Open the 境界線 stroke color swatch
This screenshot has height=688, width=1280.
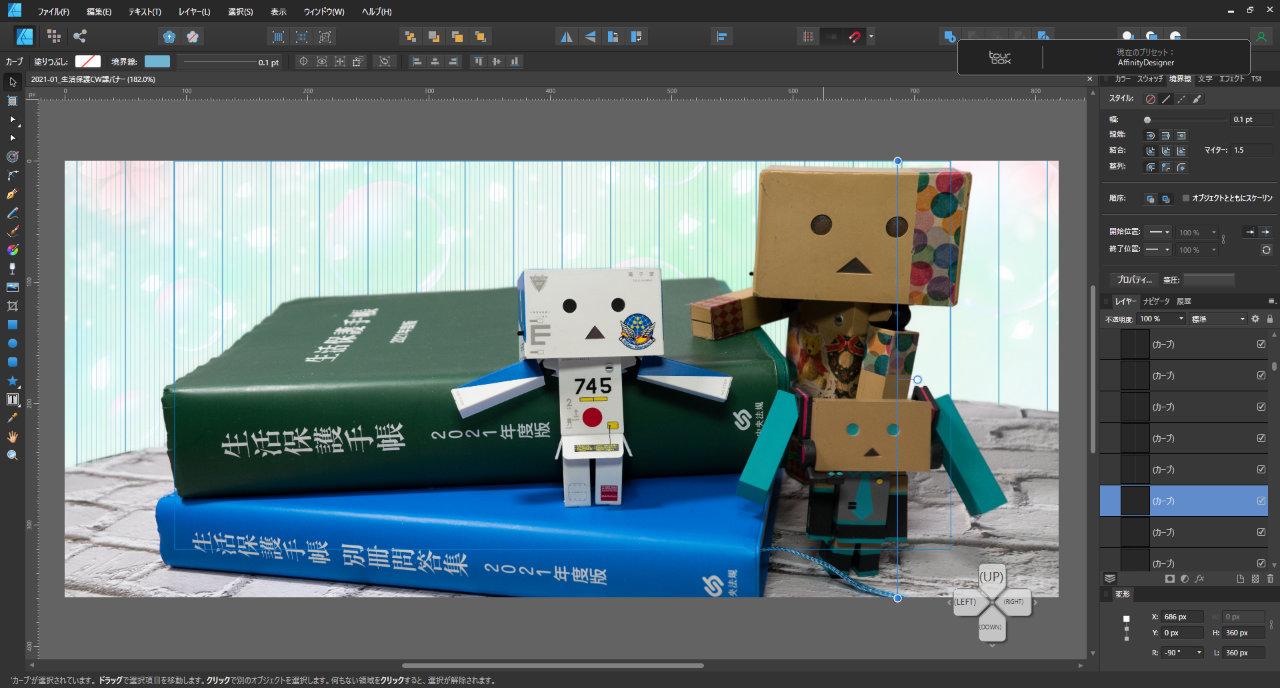157,62
